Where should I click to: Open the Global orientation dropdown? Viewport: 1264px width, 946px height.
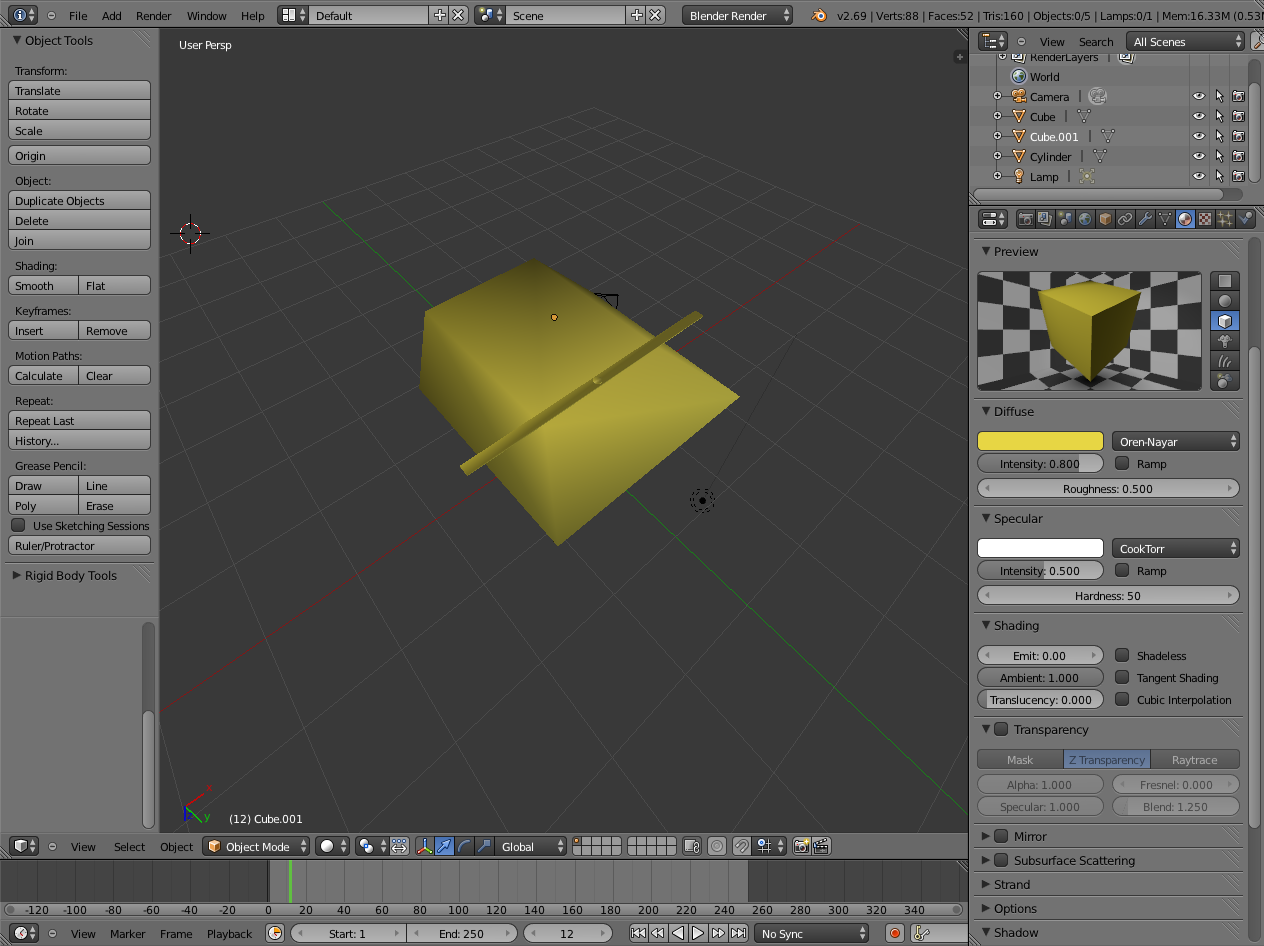tap(532, 846)
